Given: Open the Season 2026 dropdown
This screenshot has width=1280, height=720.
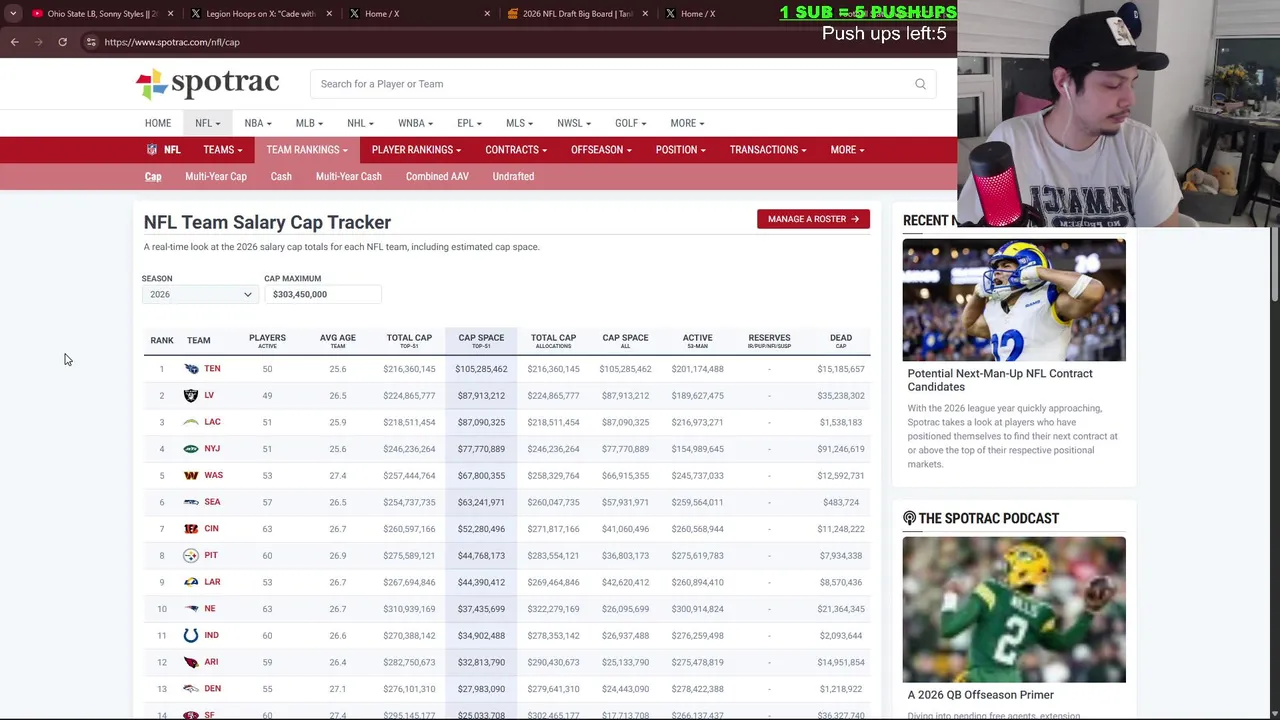Looking at the screenshot, I should click(200, 295).
